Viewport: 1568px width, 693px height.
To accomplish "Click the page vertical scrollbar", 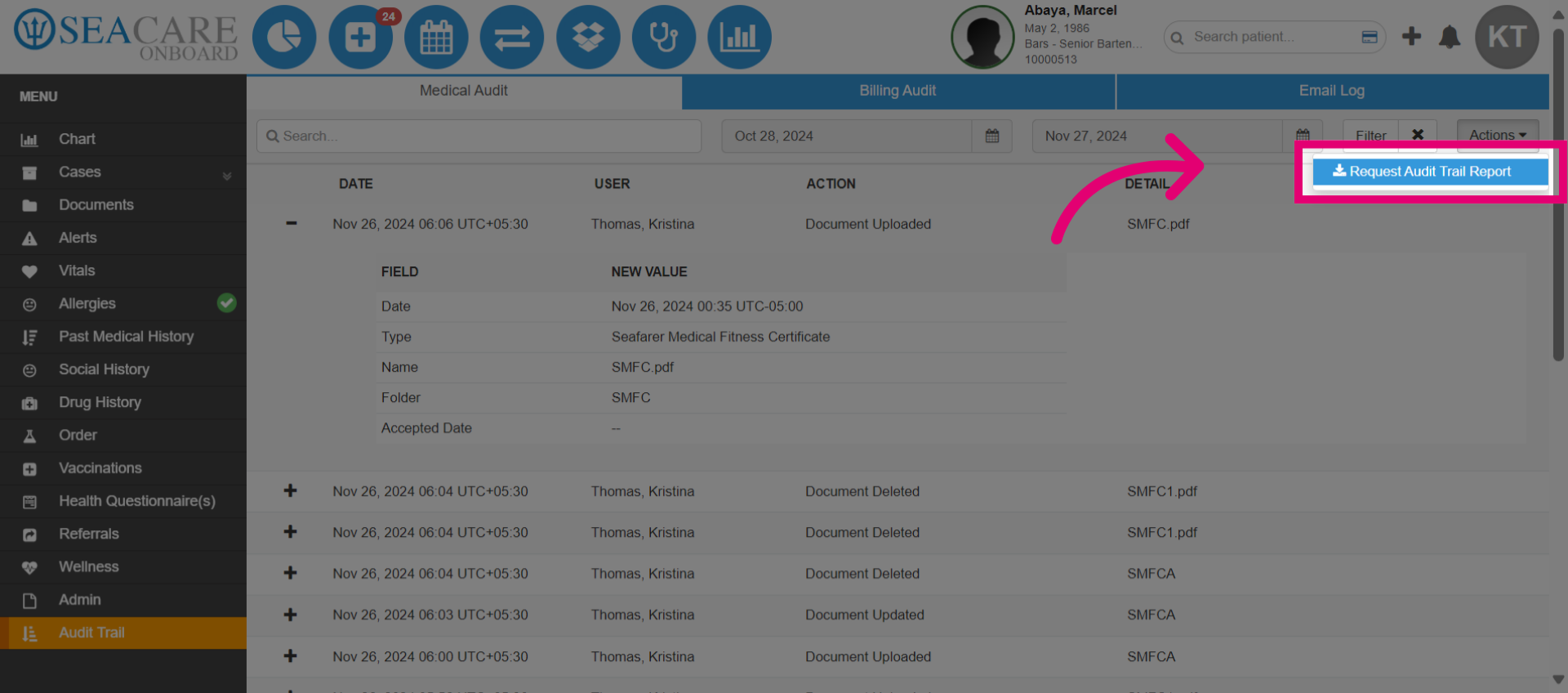I will pyautogui.click(x=1558, y=194).
